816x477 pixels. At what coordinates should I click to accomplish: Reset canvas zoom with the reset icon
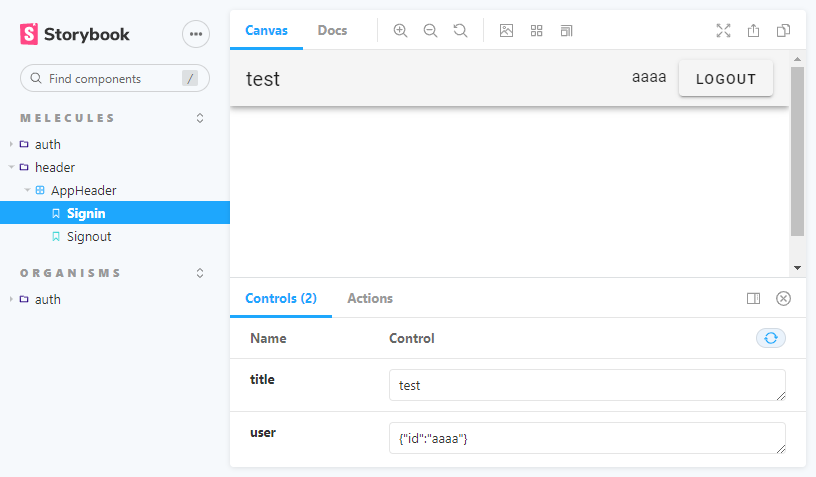pyautogui.click(x=460, y=31)
